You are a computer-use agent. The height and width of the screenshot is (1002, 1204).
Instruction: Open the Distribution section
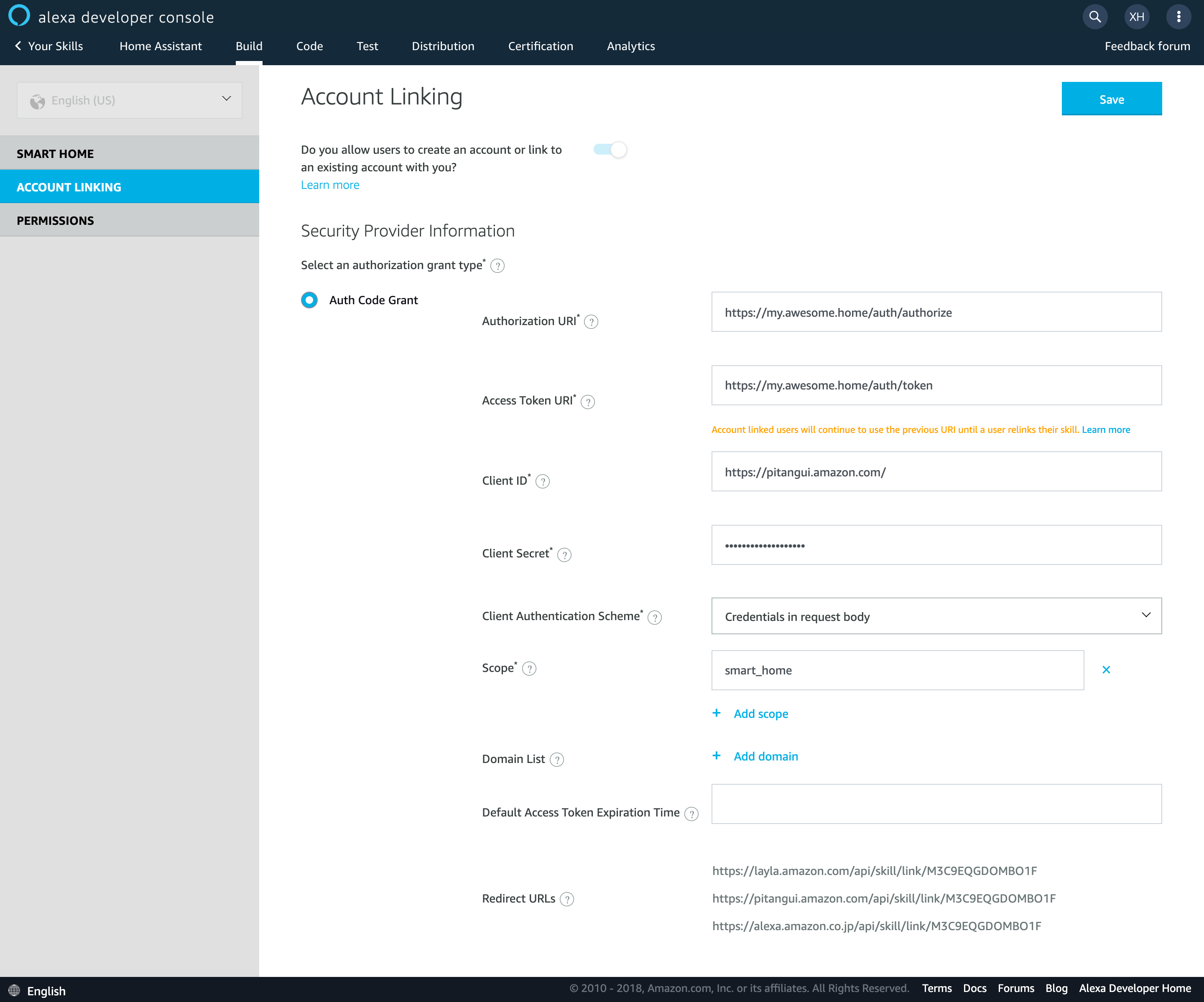click(443, 46)
